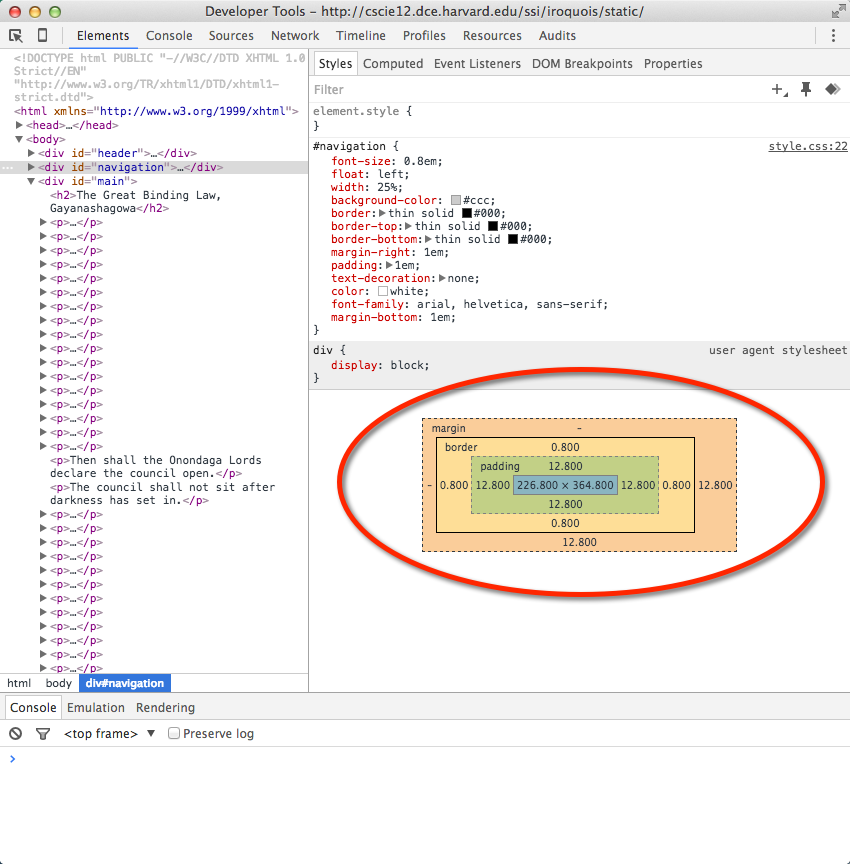Open the Network panel
The image size is (850, 864).
point(295,35)
